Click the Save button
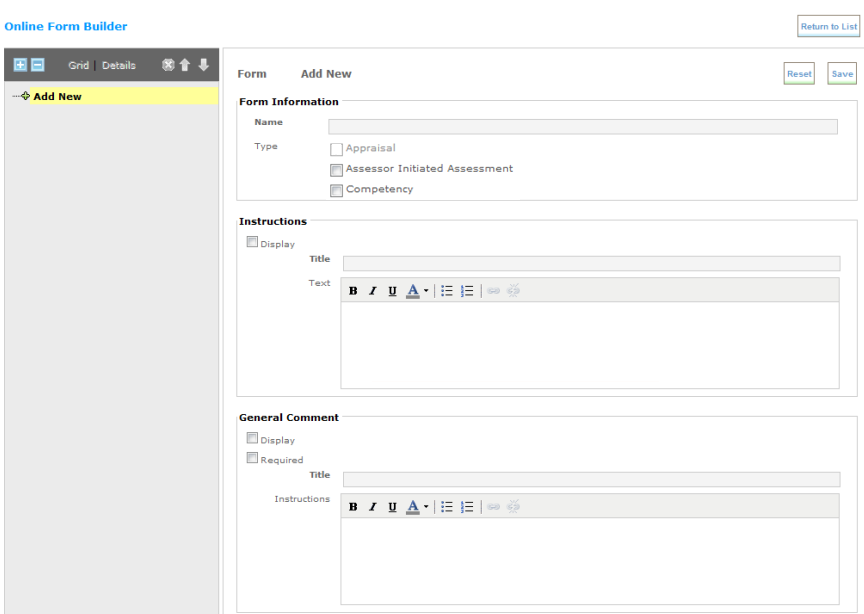The width and height of the screenshot is (864, 614). pyautogui.click(x=842, y=74)
